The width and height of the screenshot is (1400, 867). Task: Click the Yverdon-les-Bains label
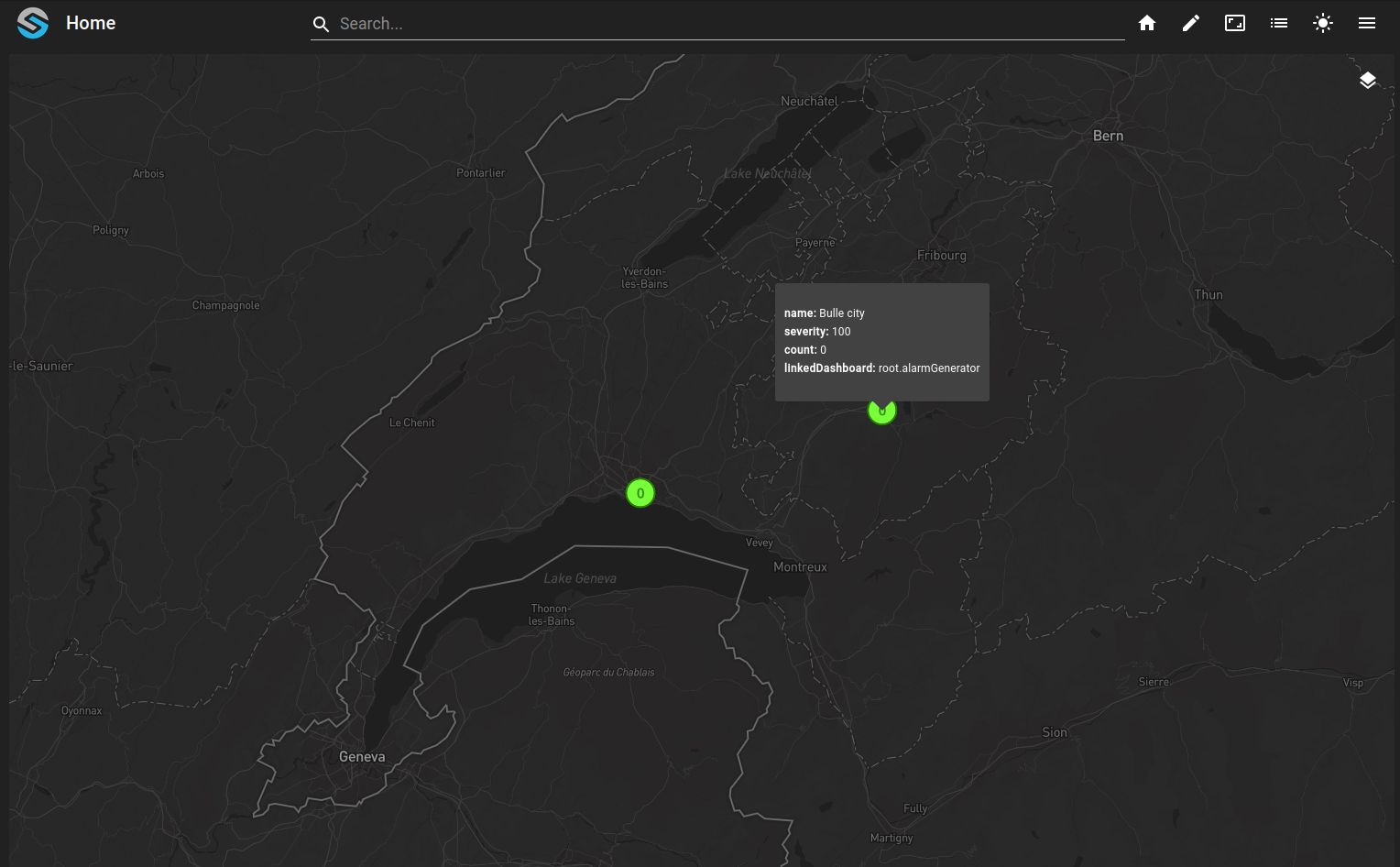point(645,278)
